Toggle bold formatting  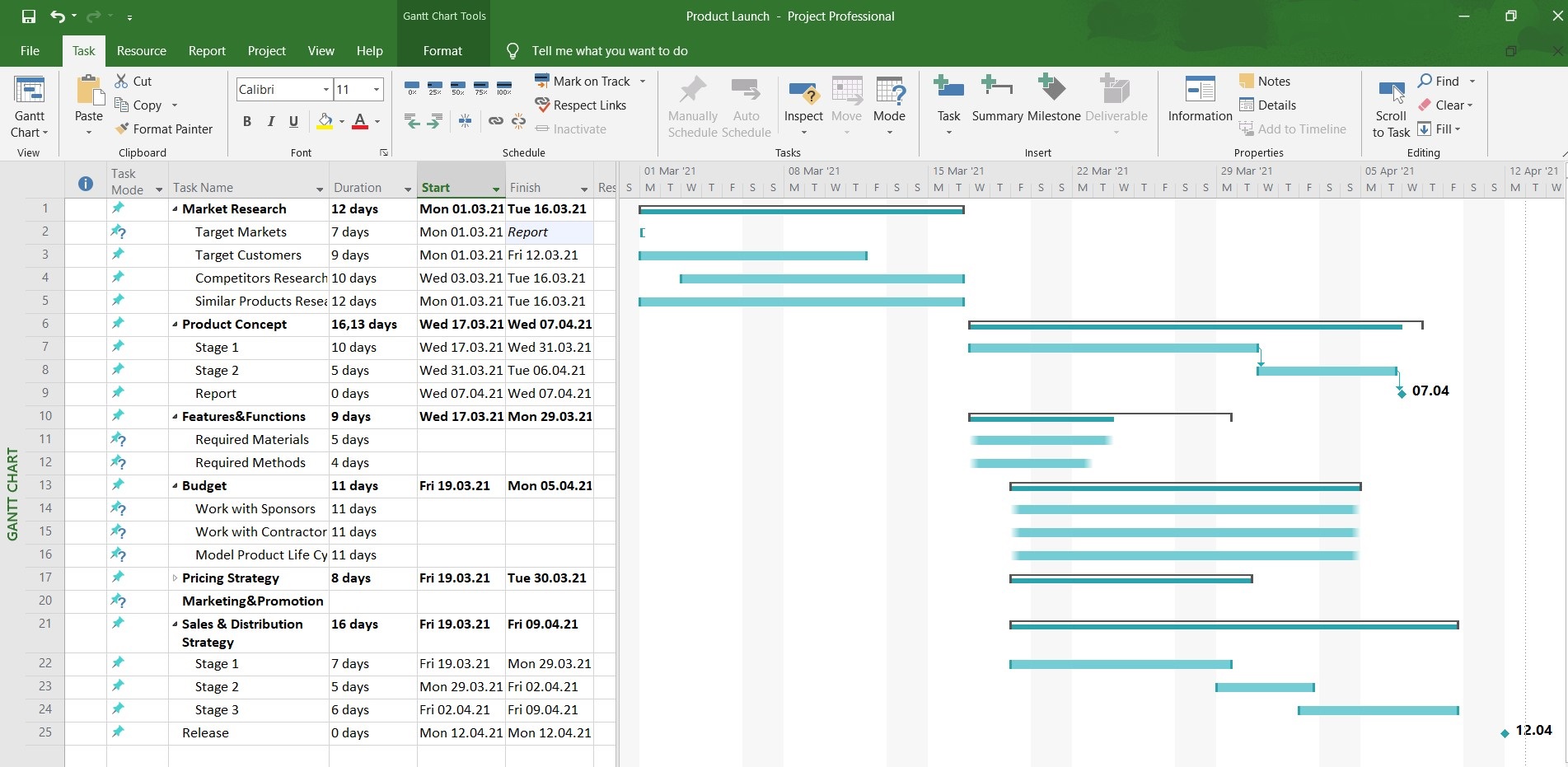click(x=246, y=121)
